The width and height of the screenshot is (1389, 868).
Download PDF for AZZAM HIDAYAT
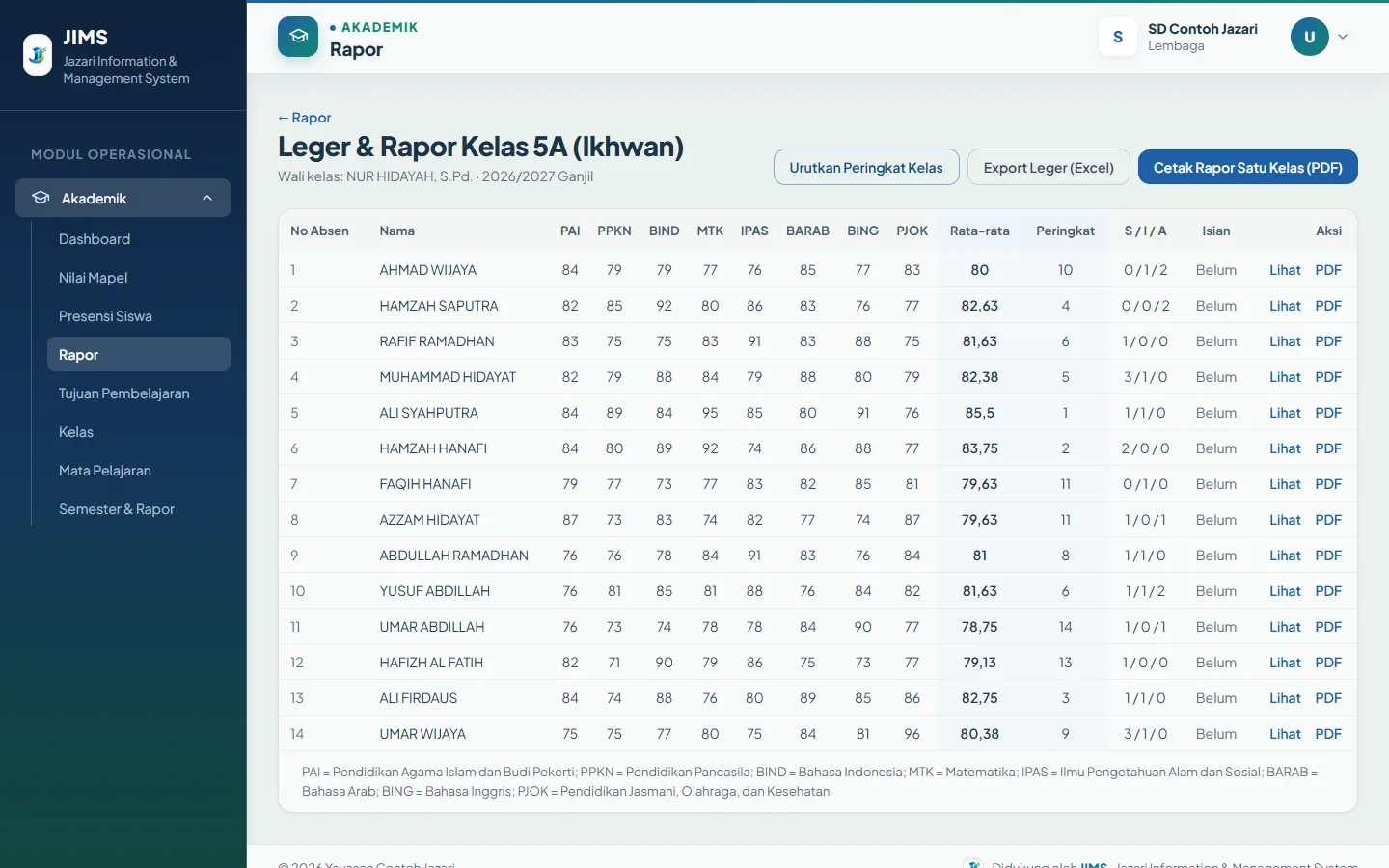point(1328,520)
